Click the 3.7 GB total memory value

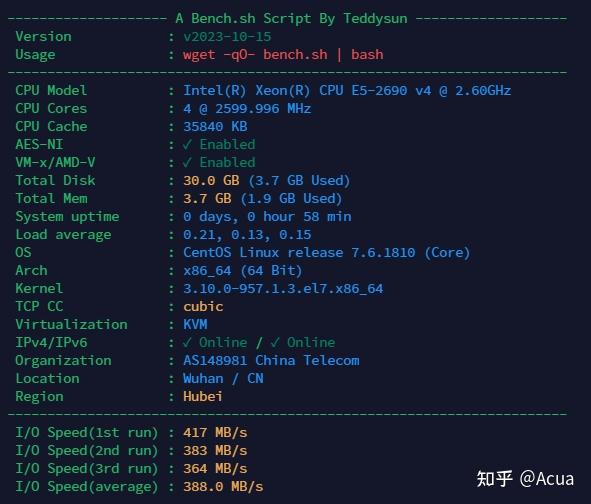point(207,198)
